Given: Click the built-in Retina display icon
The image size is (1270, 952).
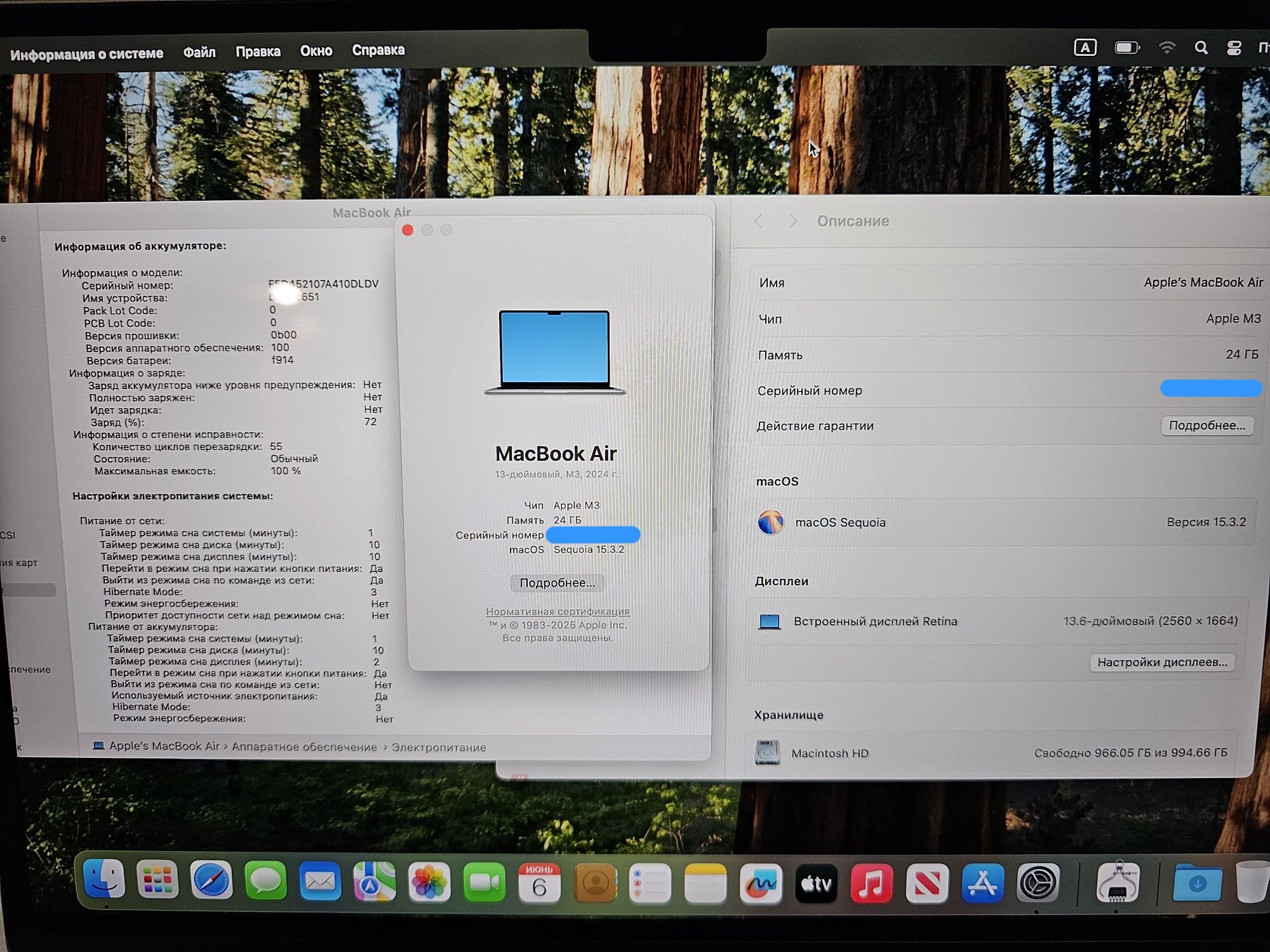Looking at the screenshot, I should pos(770,621).
